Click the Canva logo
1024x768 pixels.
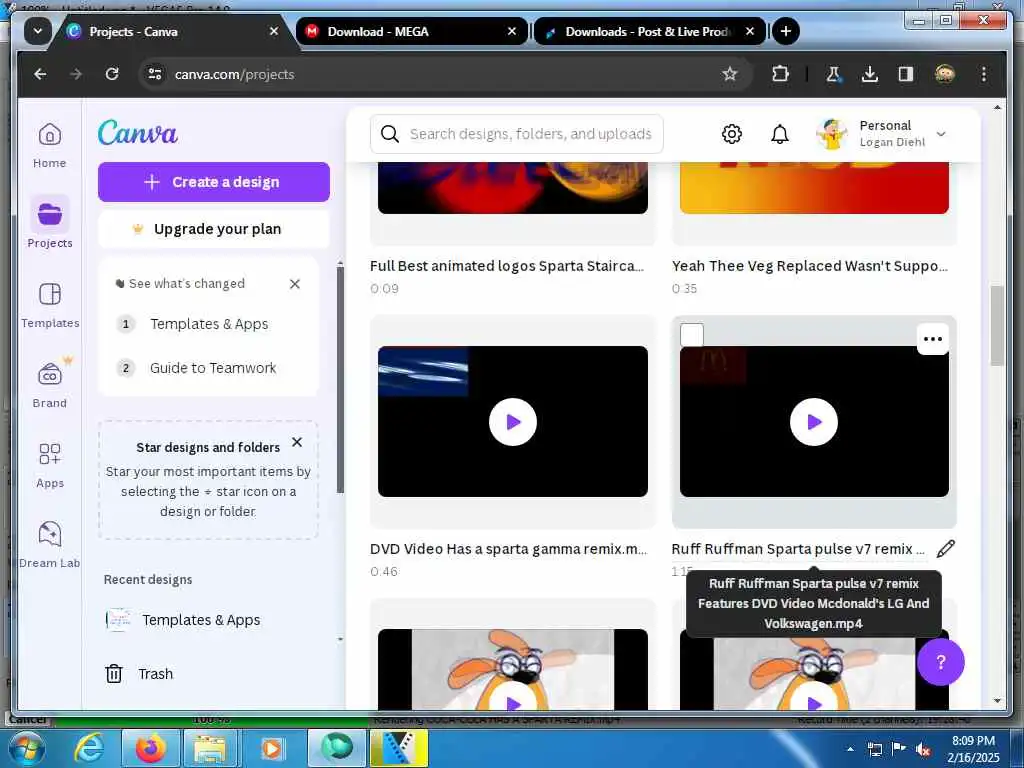point(138,133)
